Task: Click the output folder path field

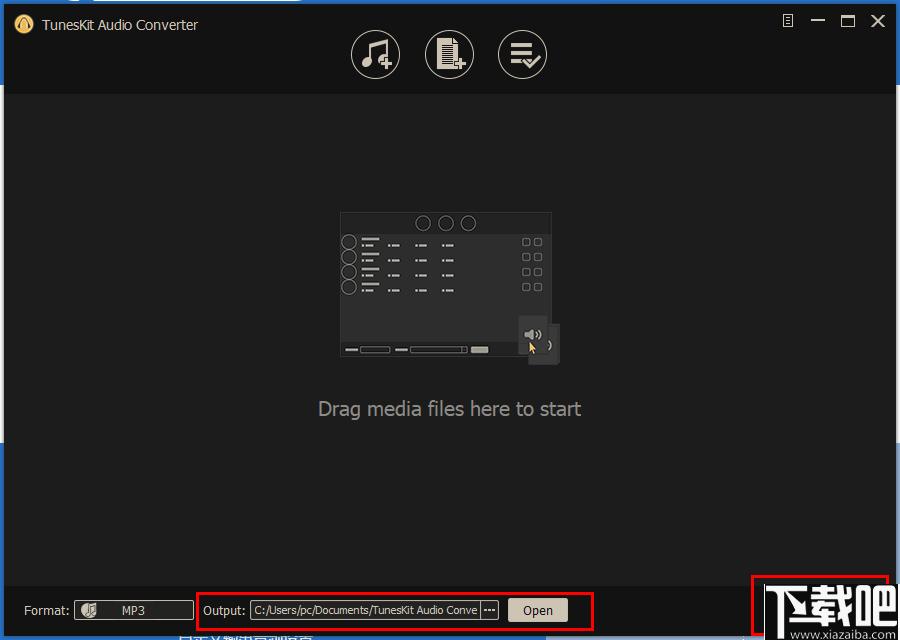Action: click(365, 610)
